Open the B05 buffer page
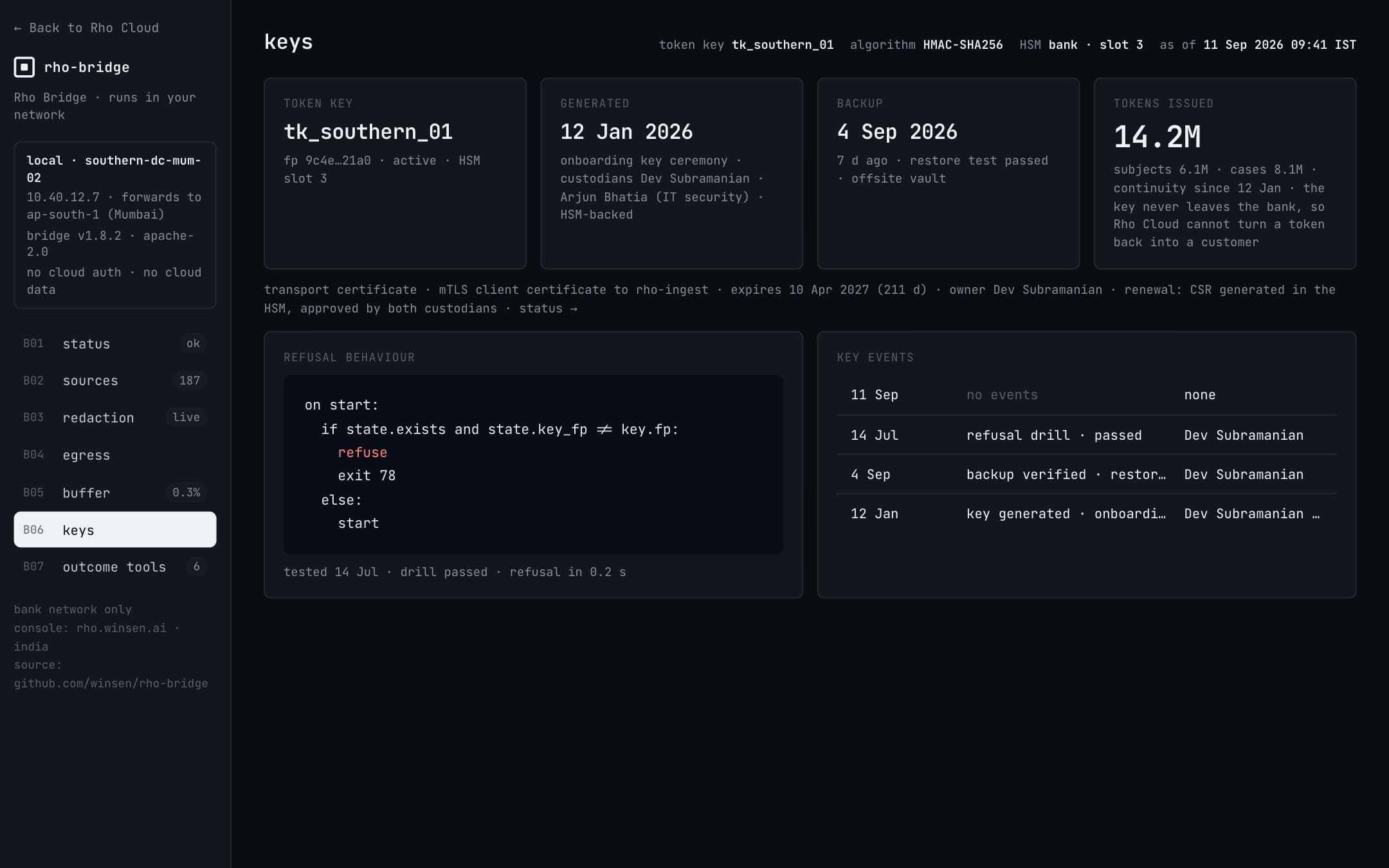This screenshot has height=868, width=1389. 115,493
